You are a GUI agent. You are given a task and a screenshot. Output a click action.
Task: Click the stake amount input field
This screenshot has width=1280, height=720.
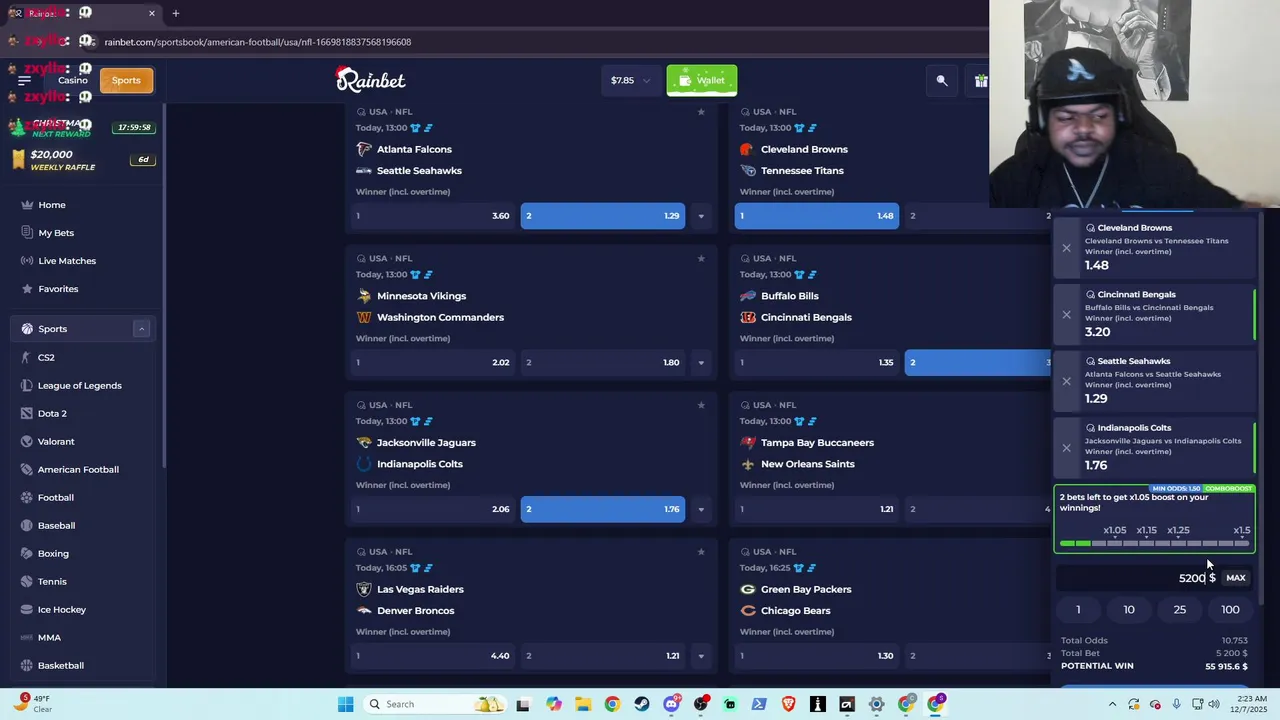(1138, 578)
